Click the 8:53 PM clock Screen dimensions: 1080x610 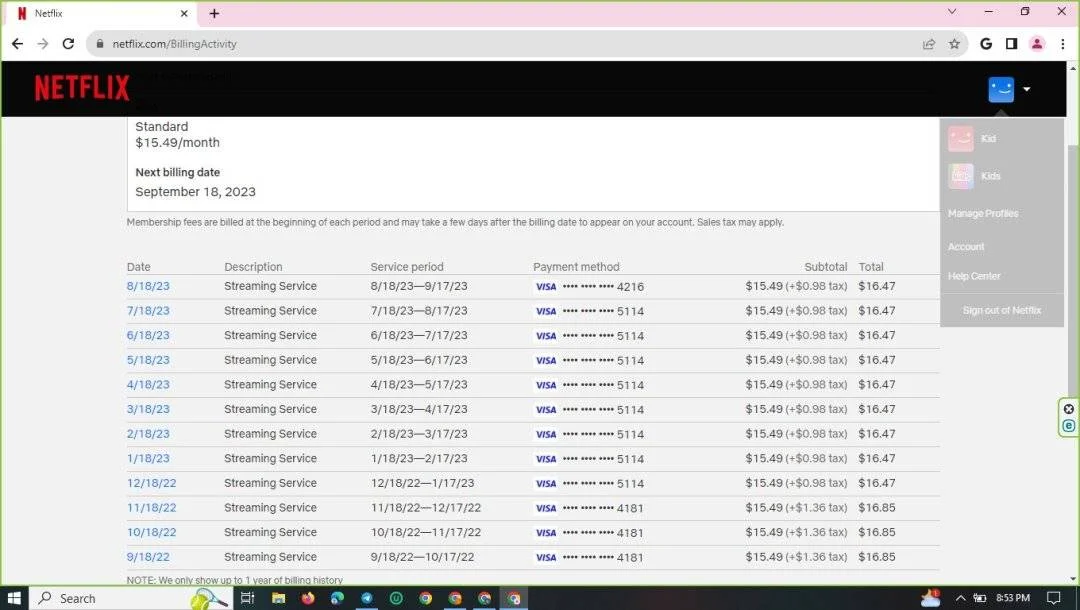1012,598
